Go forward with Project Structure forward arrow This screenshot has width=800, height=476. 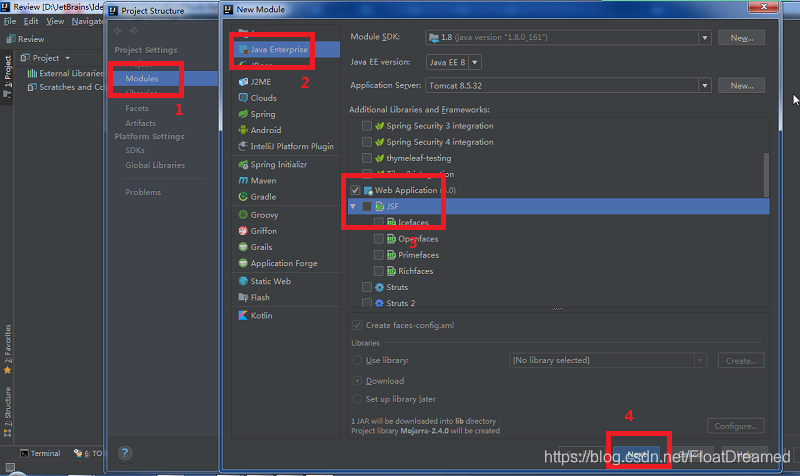134,31
